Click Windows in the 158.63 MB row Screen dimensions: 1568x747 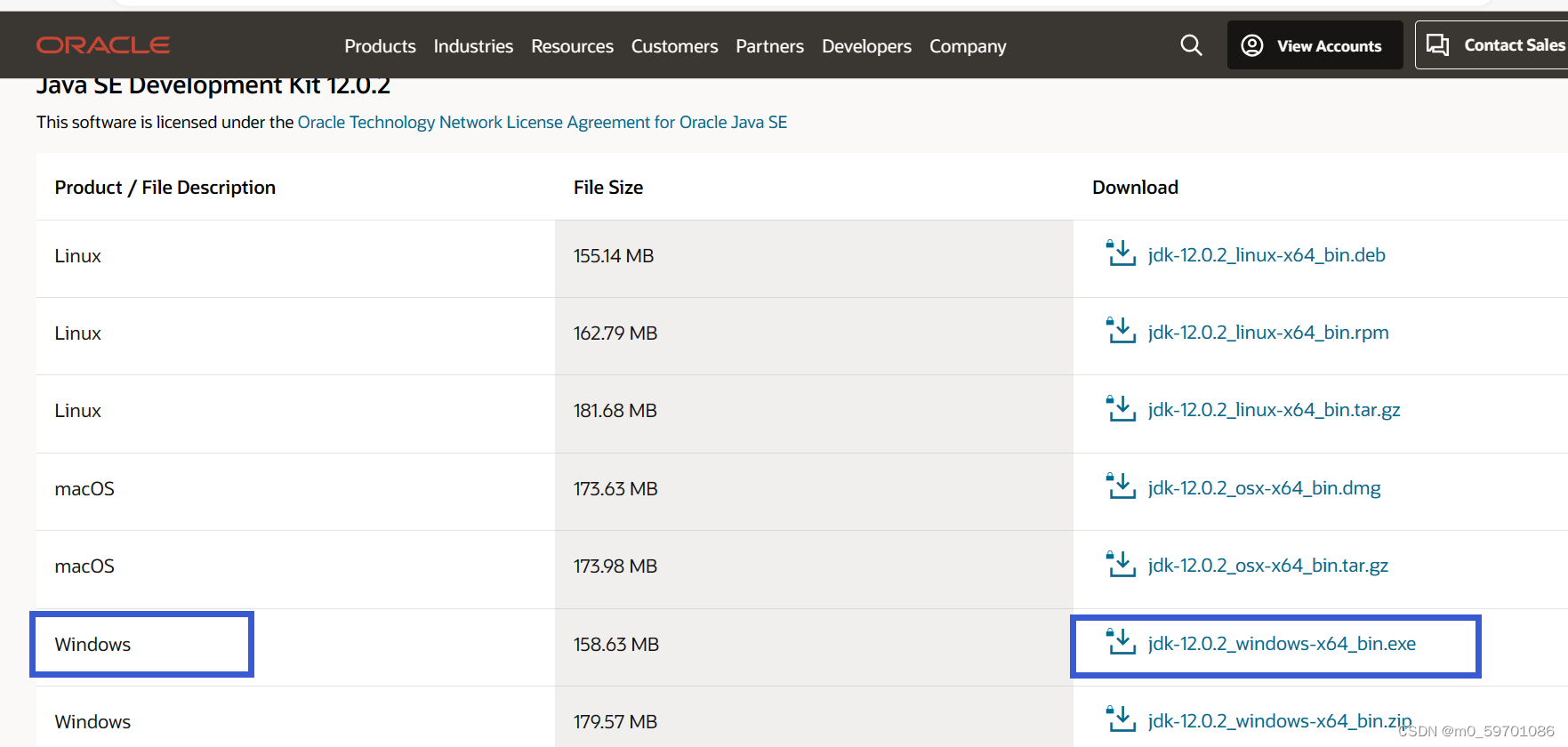(92, 645)
